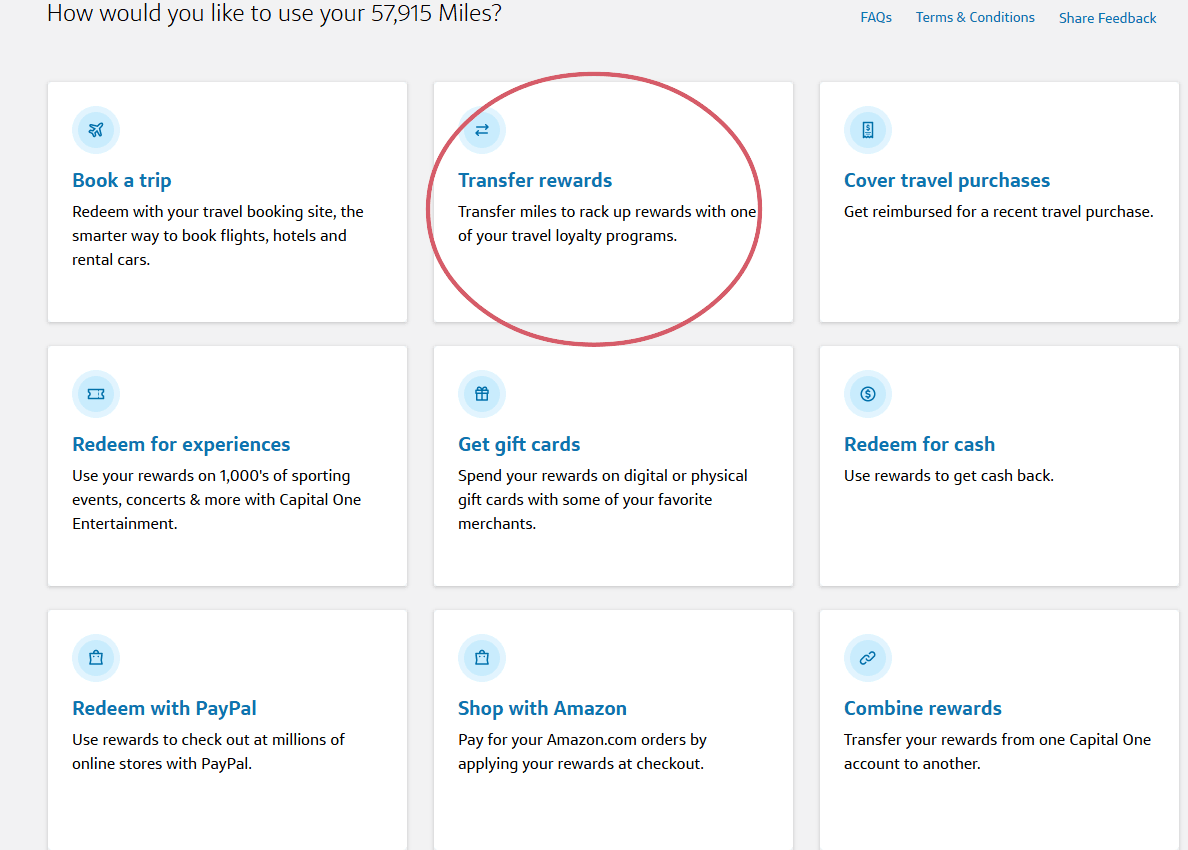Click the shopping bag icon above Shop with Amazon
Viewport: 1188px width, 850px height.
tap(482, 658)
